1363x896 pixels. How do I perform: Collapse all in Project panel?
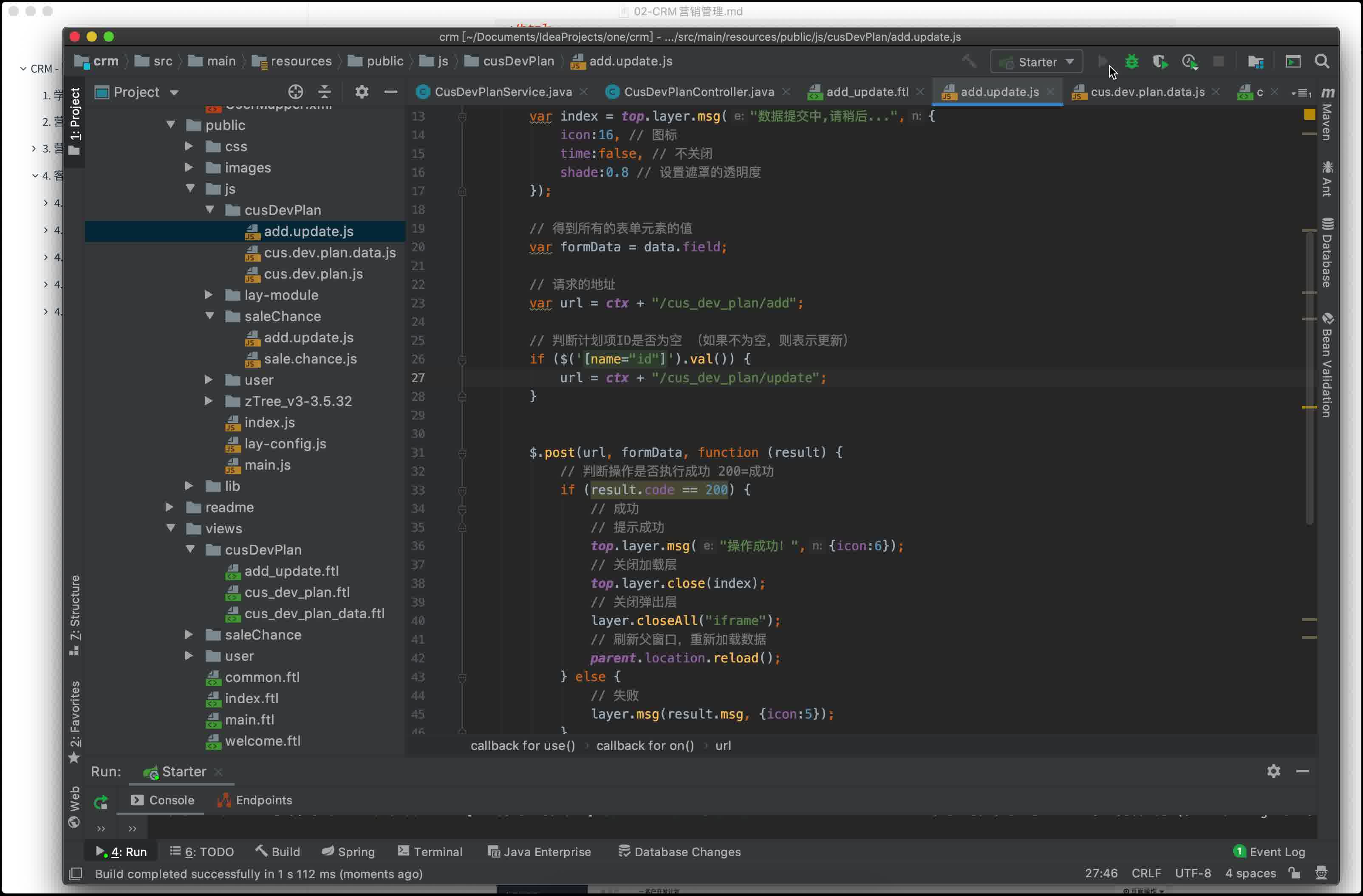324,92
